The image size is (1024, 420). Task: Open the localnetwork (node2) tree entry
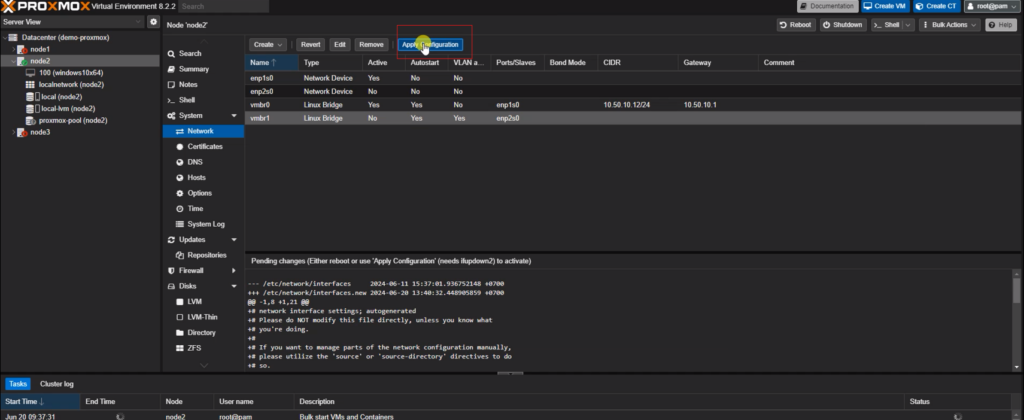pos(71,85)
